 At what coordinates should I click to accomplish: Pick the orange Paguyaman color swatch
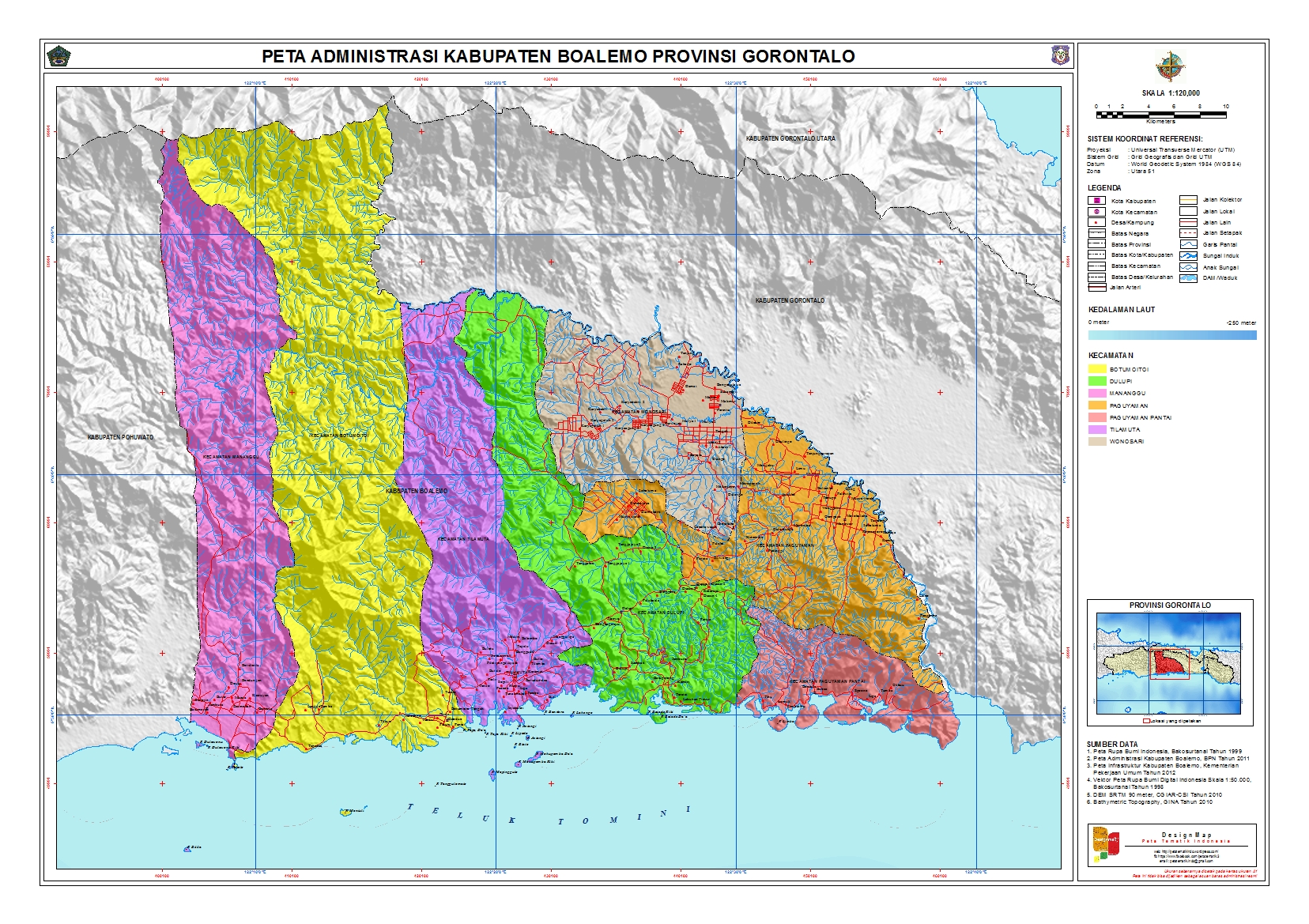(1096, 405)
